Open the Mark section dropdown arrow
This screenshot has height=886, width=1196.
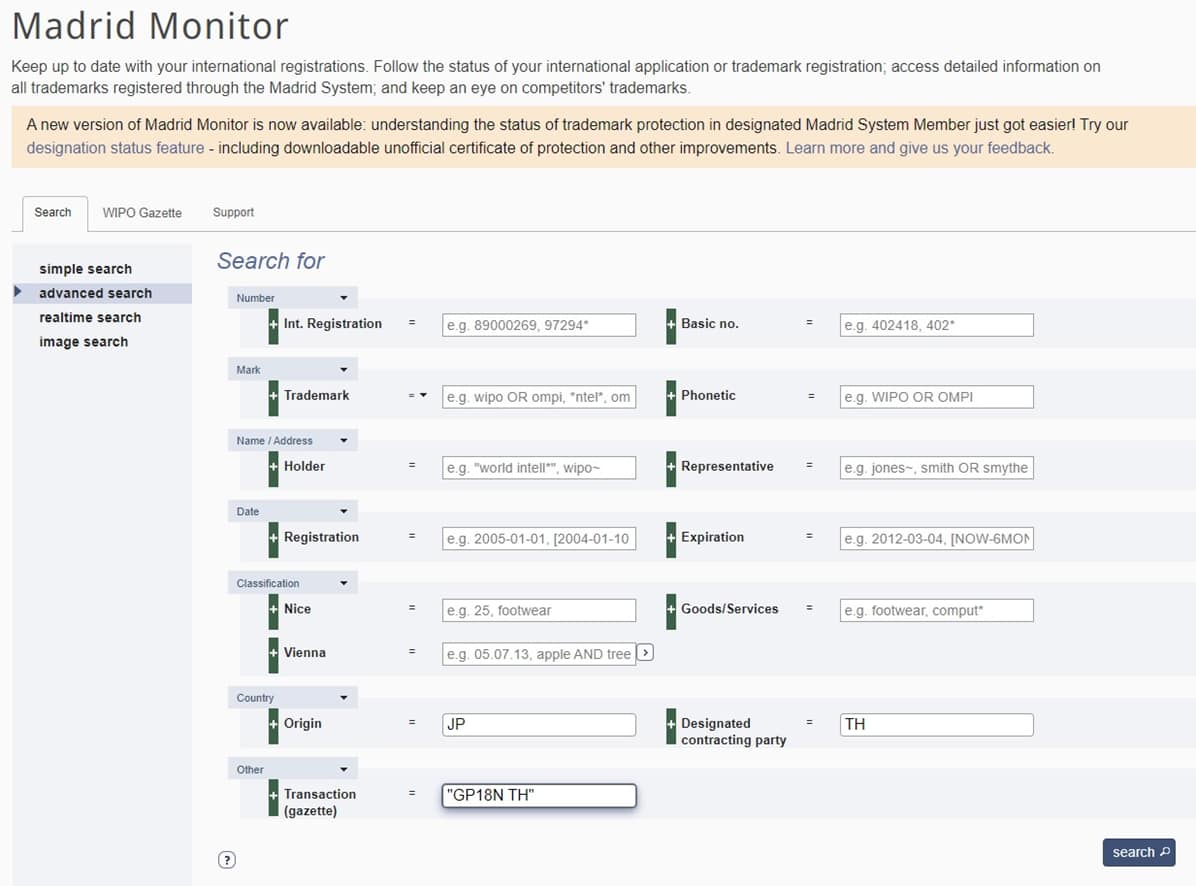pyautogui.click(x=345, y=368)
